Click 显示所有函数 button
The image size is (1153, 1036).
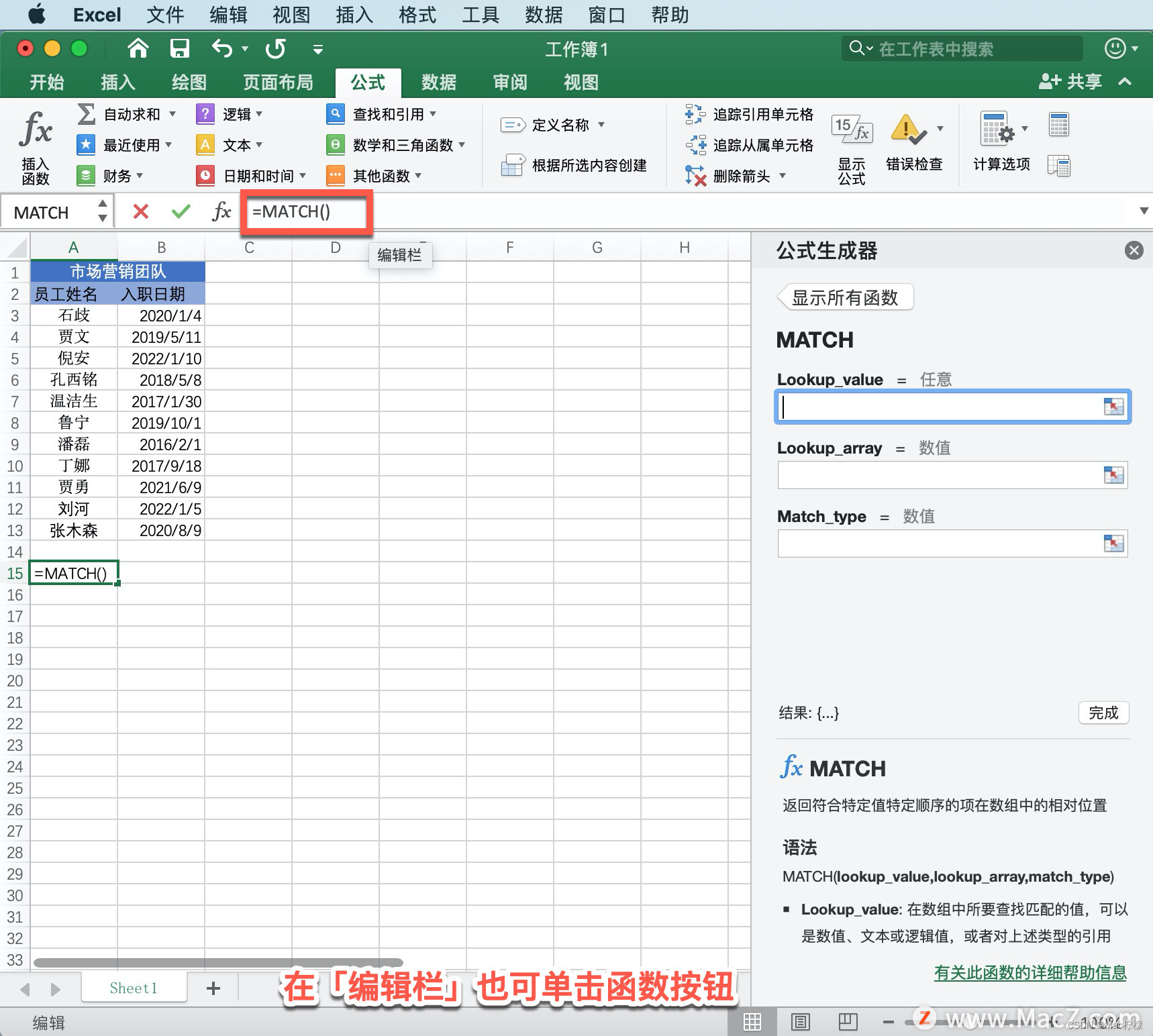point(845,297)
